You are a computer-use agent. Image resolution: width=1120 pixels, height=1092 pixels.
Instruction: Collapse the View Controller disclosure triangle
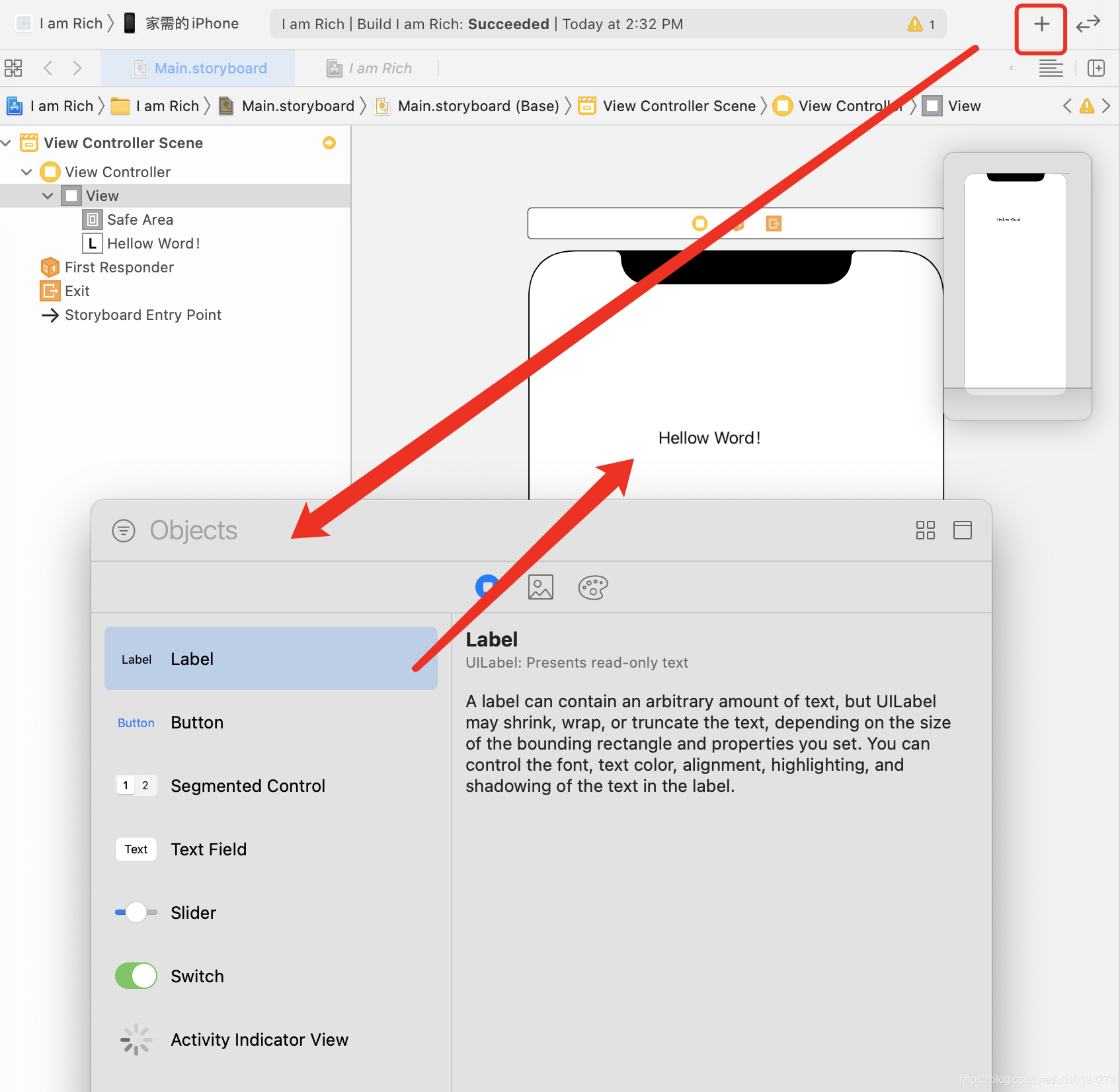coord(26,172)
